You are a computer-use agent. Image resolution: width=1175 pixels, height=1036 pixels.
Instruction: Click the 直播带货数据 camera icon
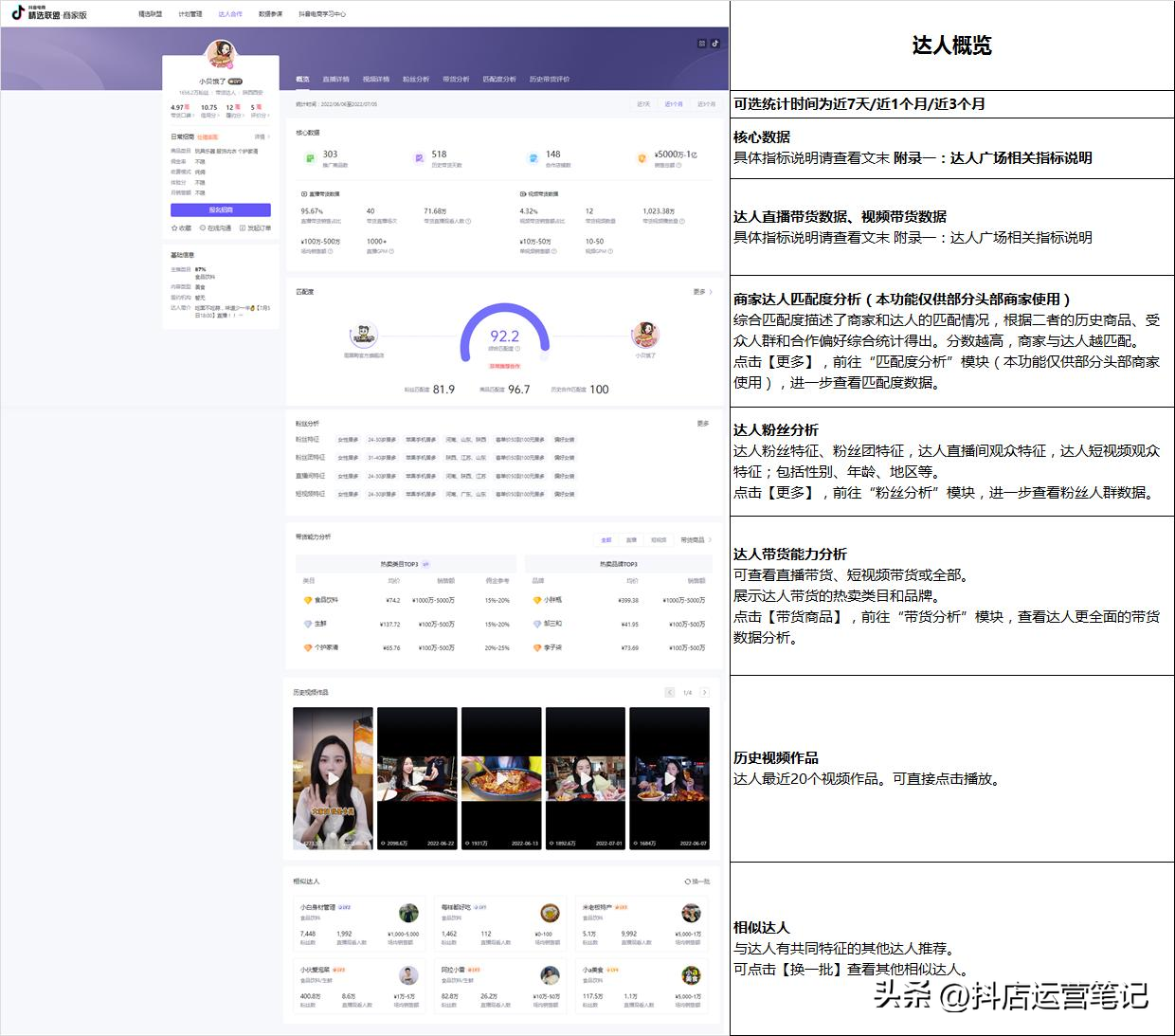(x=303, y=194)
